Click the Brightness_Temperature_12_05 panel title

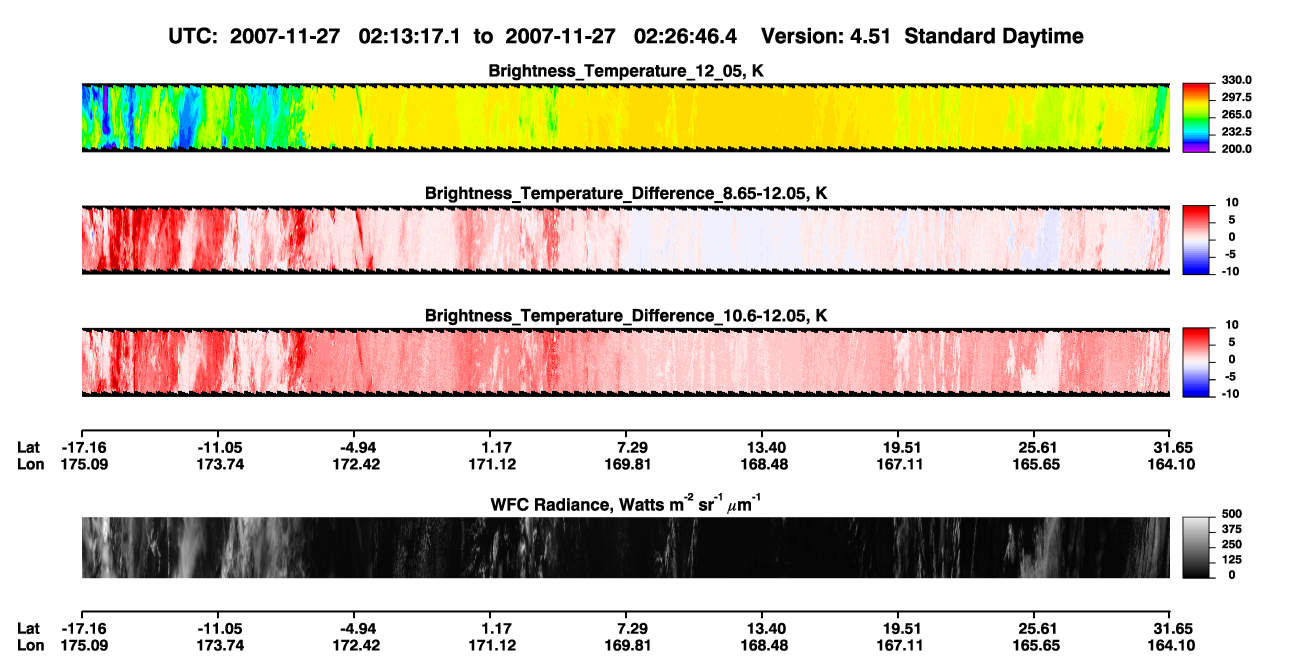click(x=627, y=71)
